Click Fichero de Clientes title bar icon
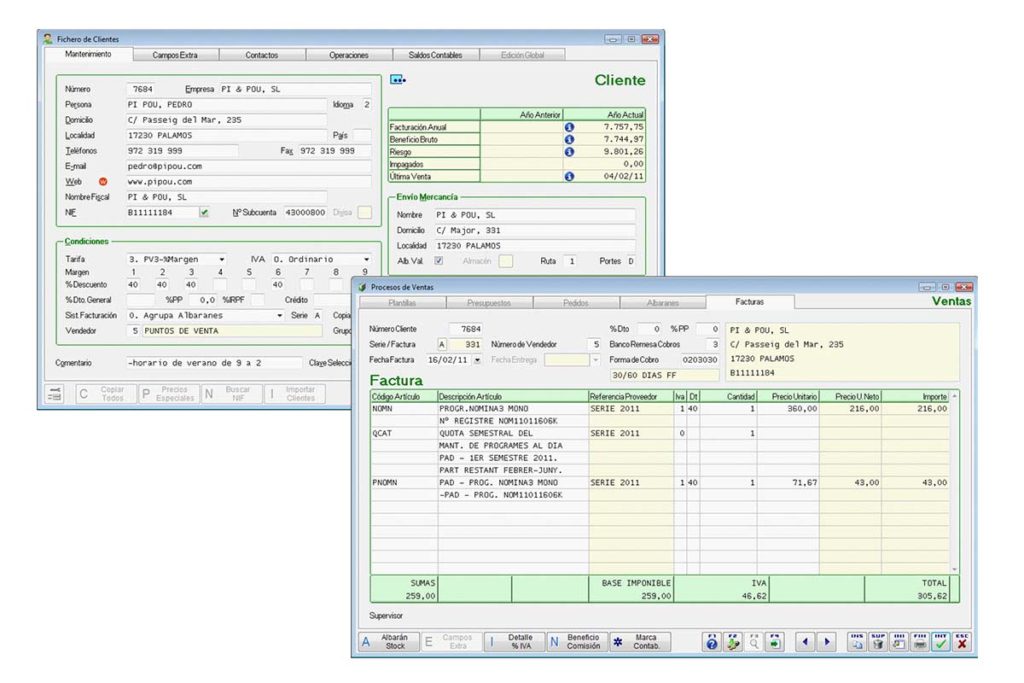 pyautogui.click(x=48, y=39)
